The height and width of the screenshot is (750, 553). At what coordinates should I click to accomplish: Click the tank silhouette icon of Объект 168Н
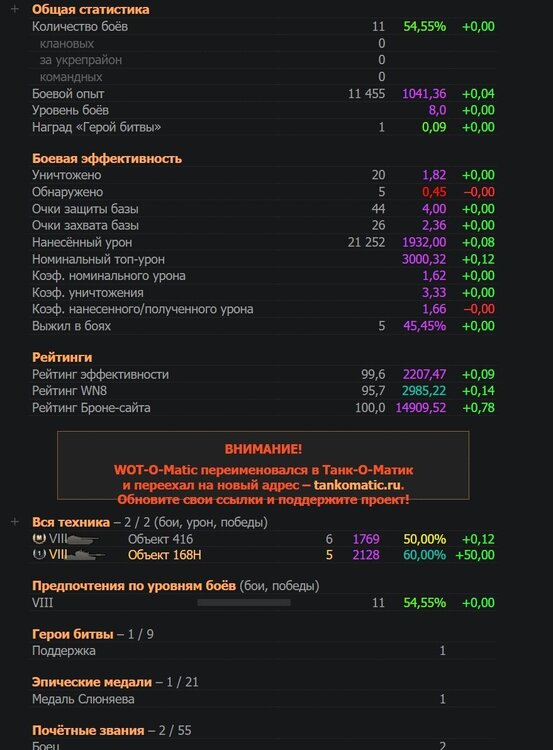(85, 555)
